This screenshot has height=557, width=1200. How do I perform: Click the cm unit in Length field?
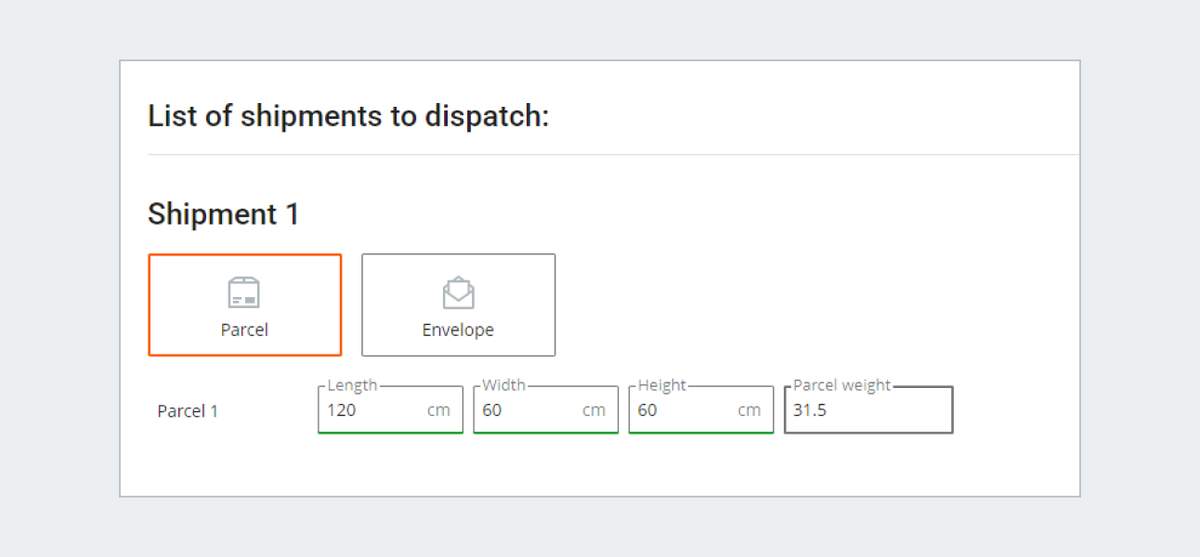pos(439,410)
